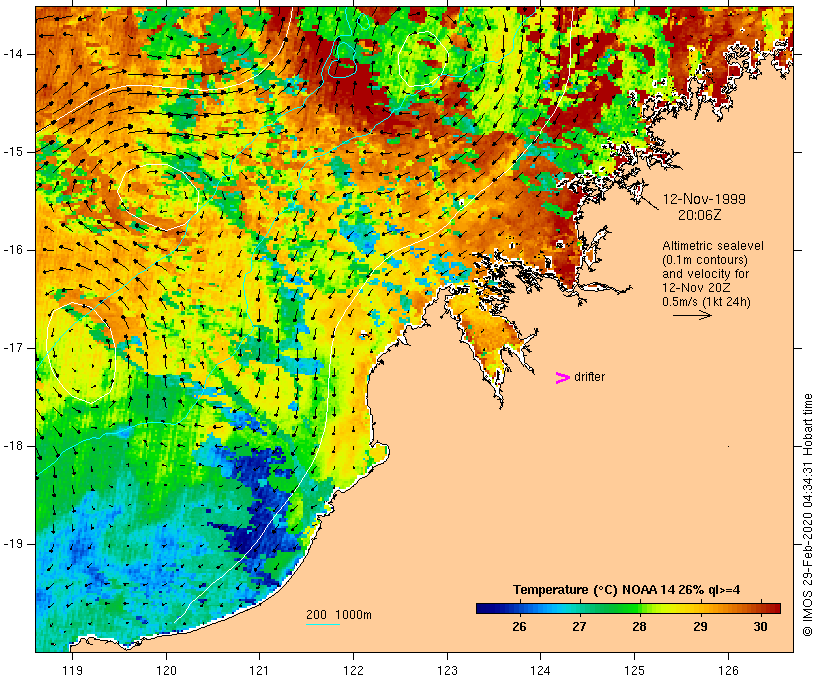Click the cyan bathymetry legend line

click(x=323, y=624)
